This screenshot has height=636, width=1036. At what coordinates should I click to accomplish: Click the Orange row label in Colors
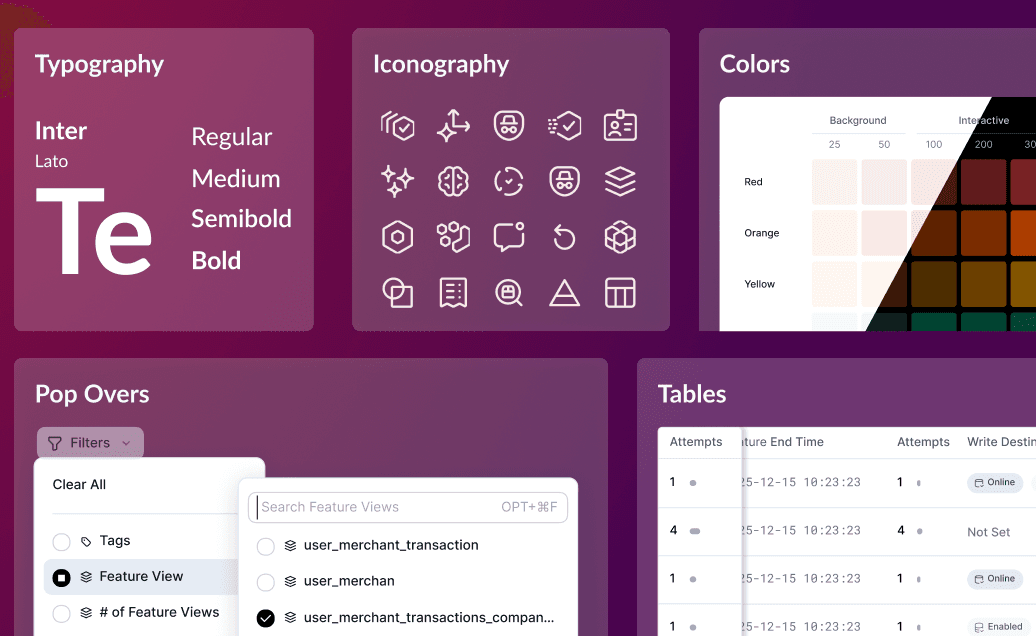(x=761, y=232)
